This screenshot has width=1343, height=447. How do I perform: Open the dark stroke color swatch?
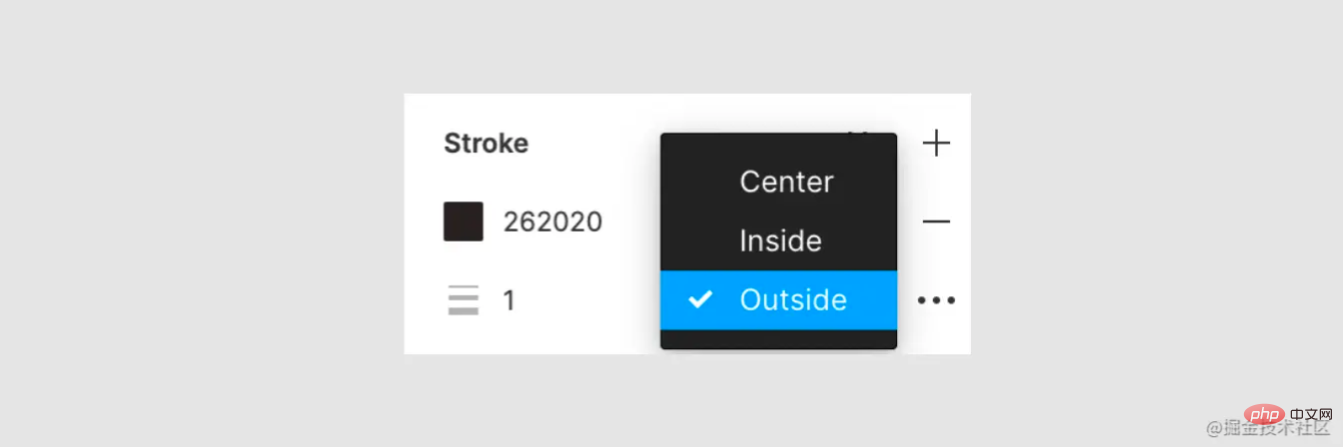[x=463, y=221]
